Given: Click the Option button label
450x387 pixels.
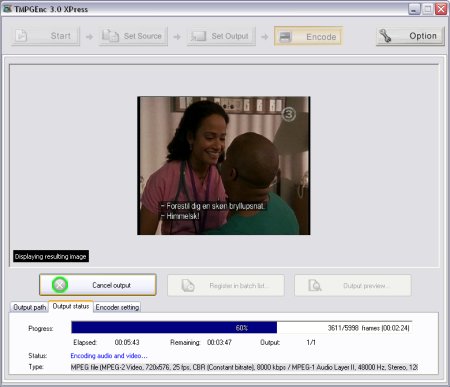Looking at the screenshot, I should [423, 36].
